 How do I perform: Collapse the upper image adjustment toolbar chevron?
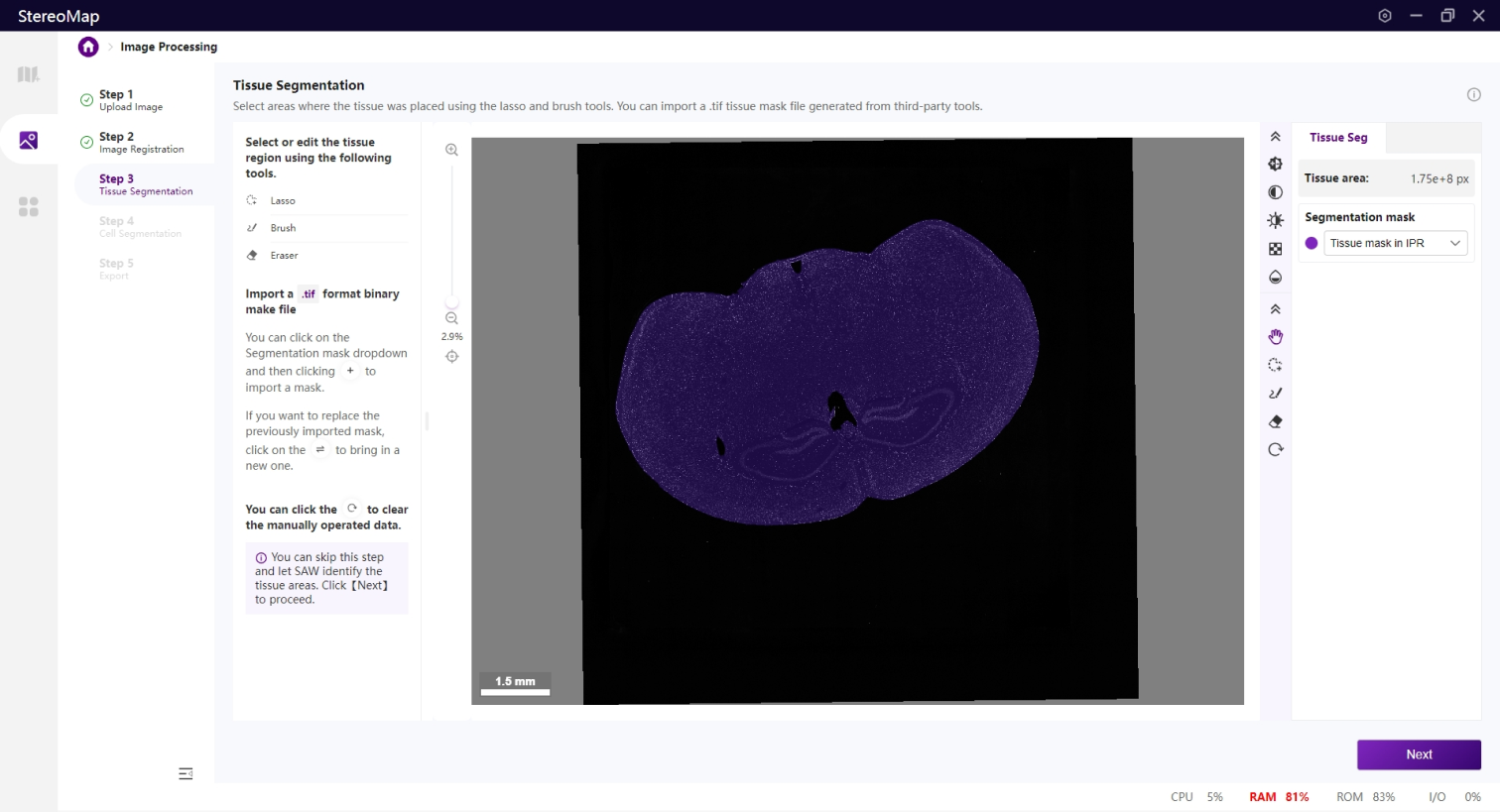1276,137
